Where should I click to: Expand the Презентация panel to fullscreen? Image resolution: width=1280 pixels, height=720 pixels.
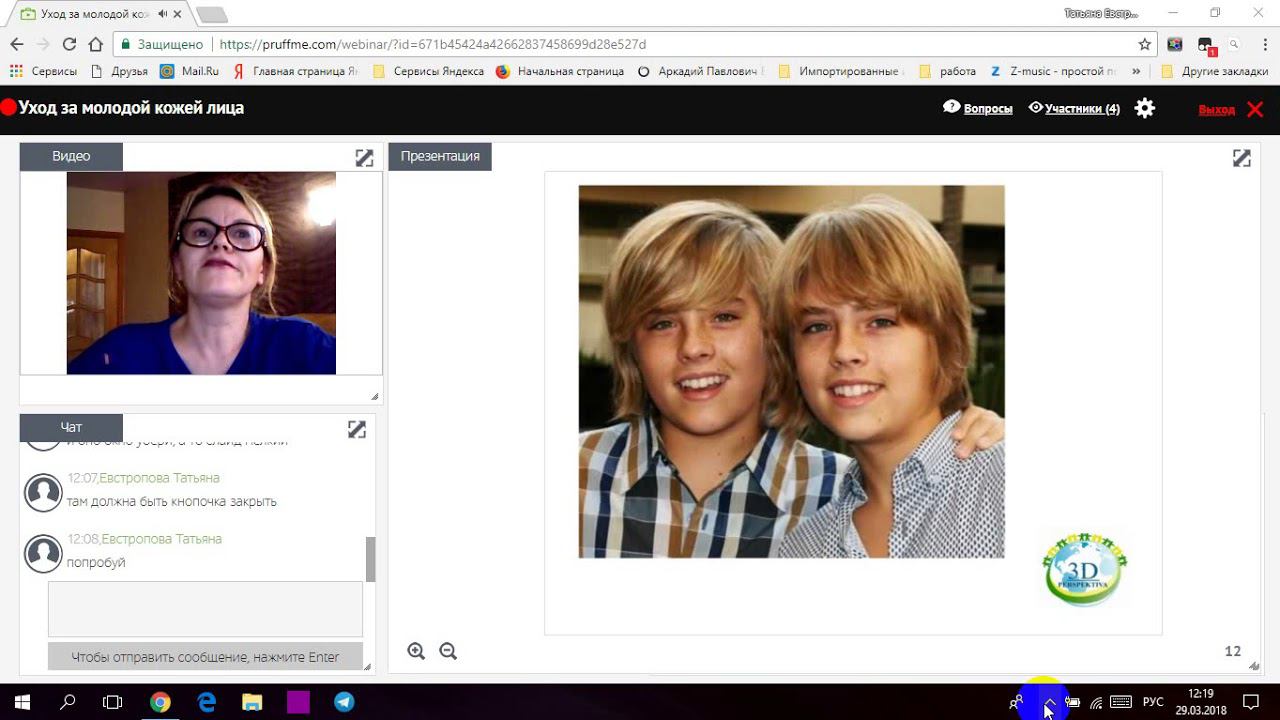coord(1241,158)
